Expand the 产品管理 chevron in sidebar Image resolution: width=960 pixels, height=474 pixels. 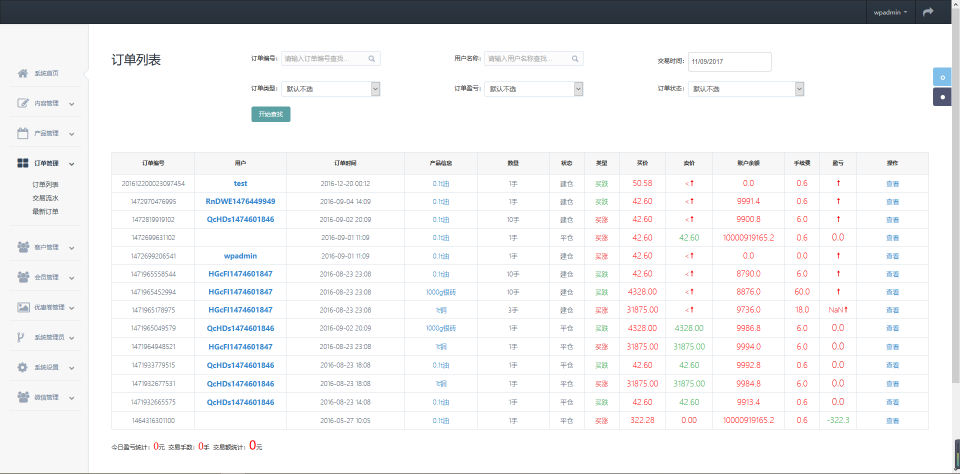[x=72, y=134]
